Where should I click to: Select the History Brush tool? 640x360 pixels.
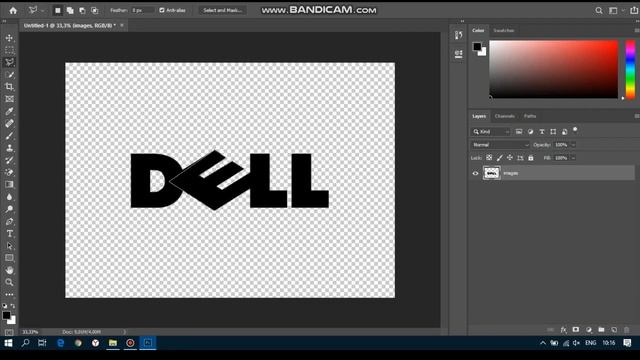coord(9,160)
